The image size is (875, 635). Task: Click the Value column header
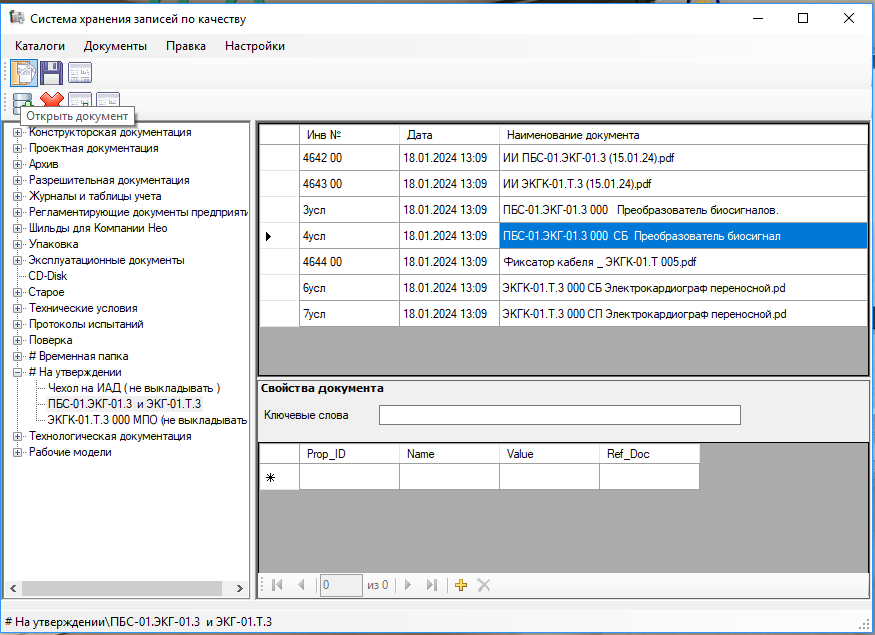tap(549, 454)
